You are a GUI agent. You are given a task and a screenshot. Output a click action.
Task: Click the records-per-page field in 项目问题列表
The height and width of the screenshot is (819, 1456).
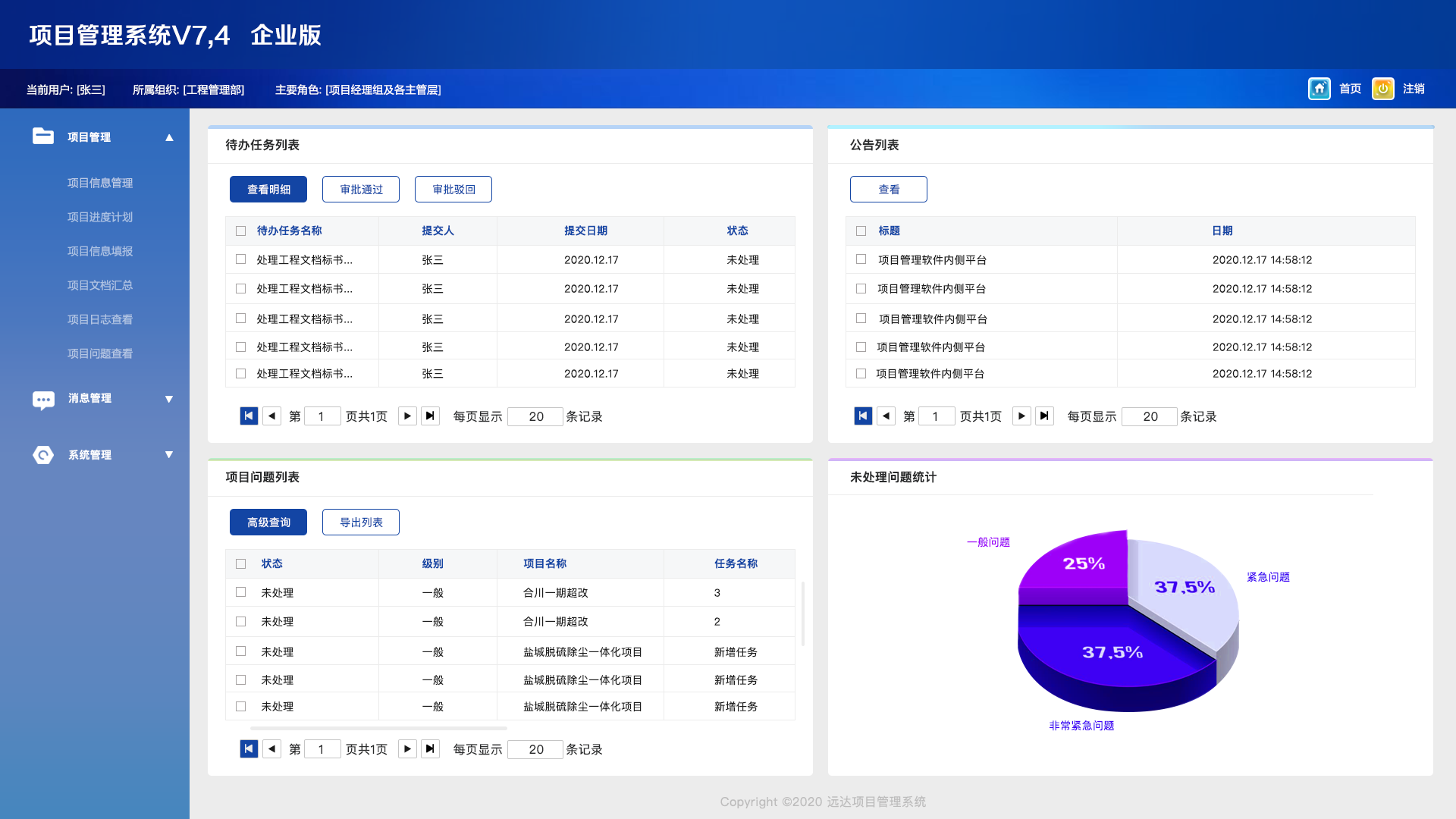pos(535,749)
